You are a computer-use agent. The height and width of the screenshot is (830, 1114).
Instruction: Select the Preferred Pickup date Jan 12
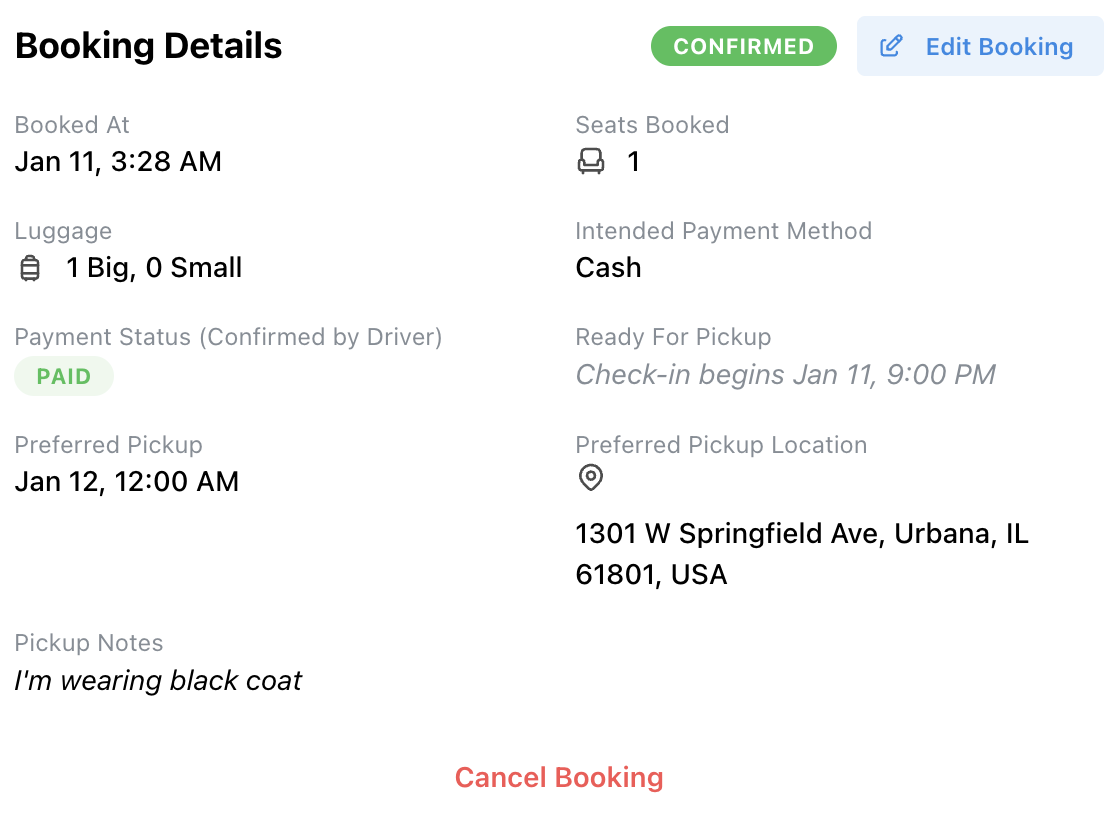[126, 481]
